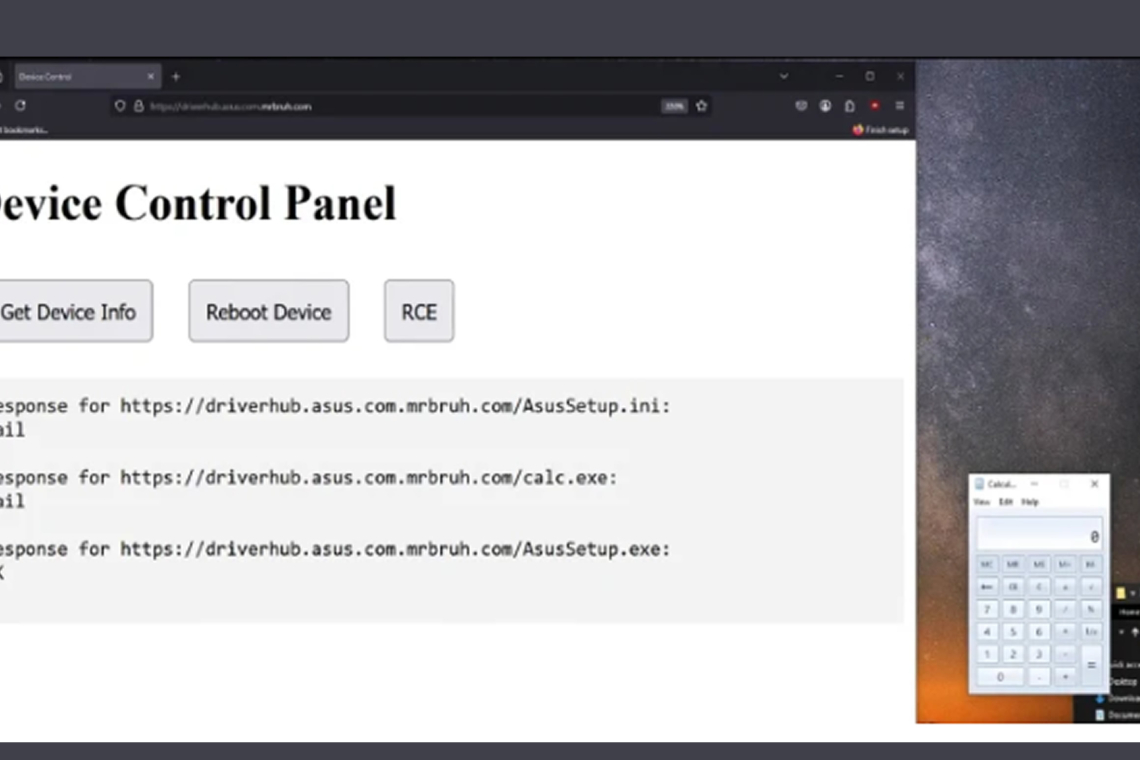This screenshot has width=1140, height=760.
Task: Click the Get Device Info button
Action: [68, 311]
